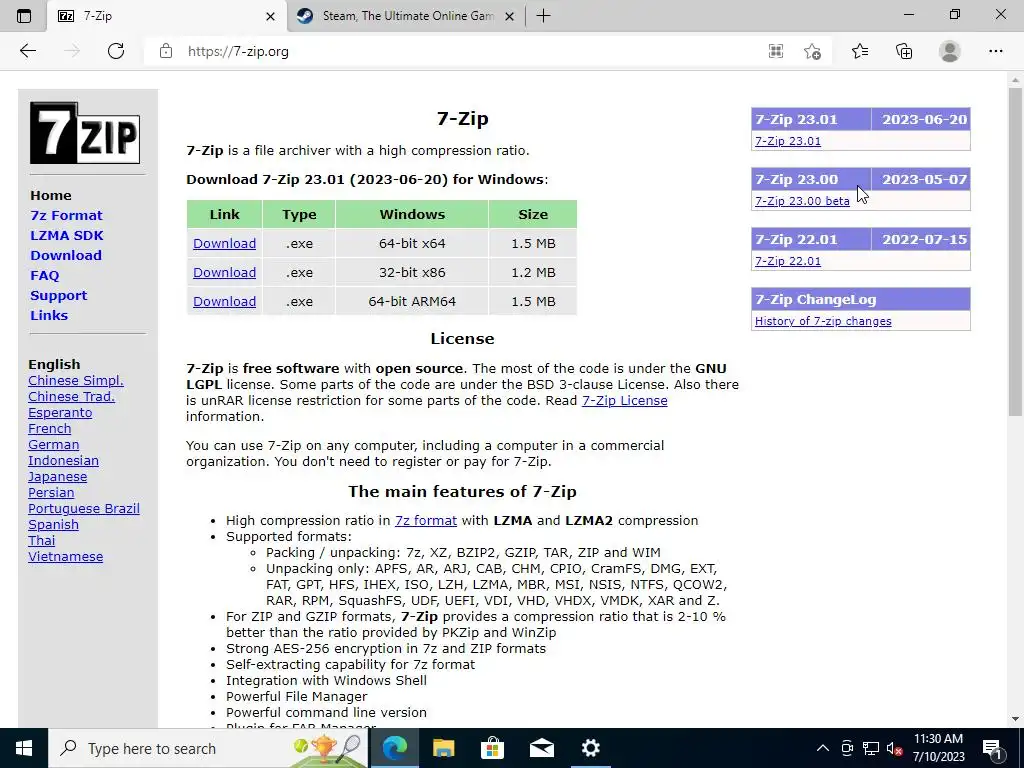
Task: Click the taskbar search box
Action: pyautogui.click(x=206, y=748)
